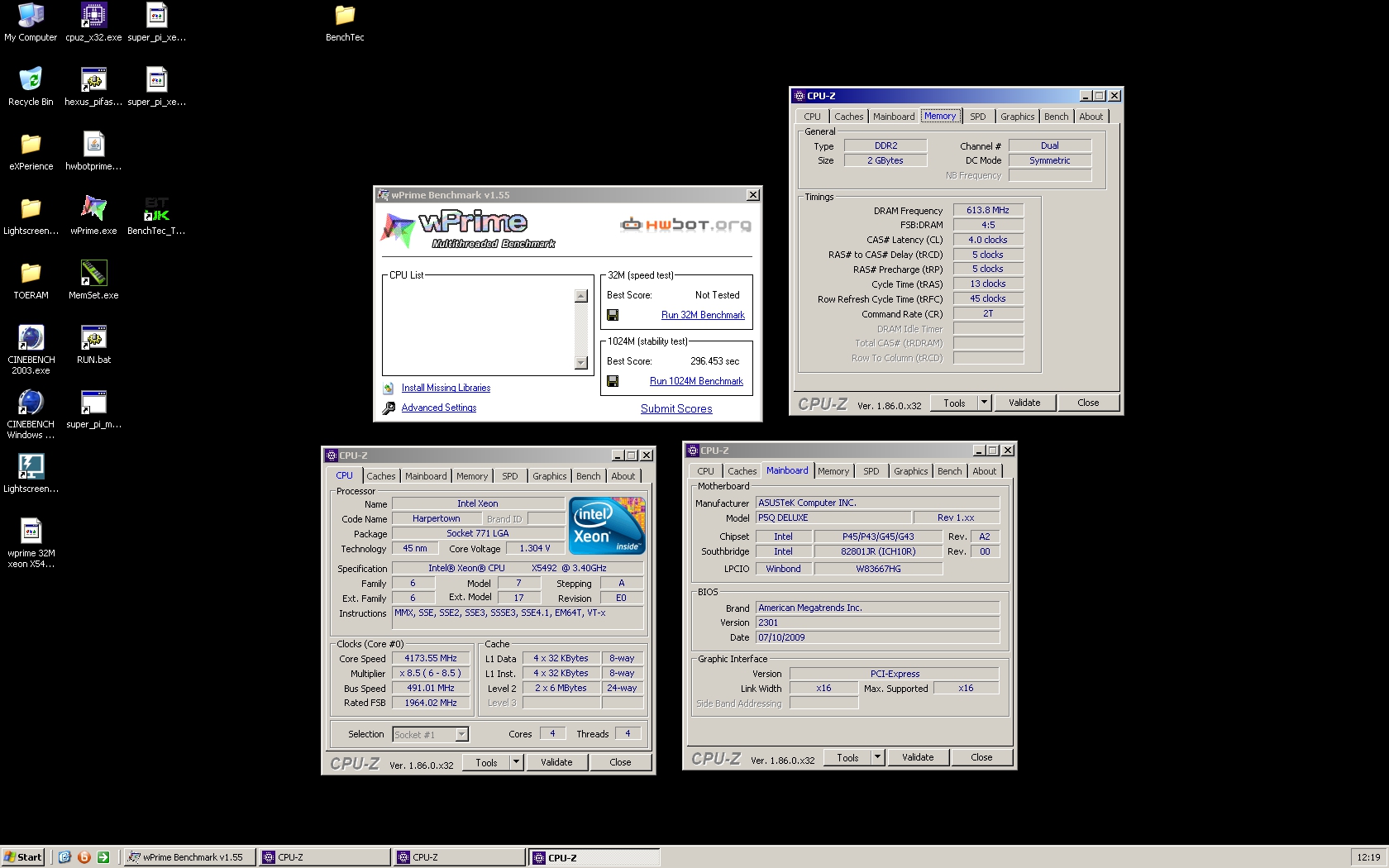The height and width of the screenshot is (868, 1389).
Task: Click the Windows Start button
Action: click(23, 857)
